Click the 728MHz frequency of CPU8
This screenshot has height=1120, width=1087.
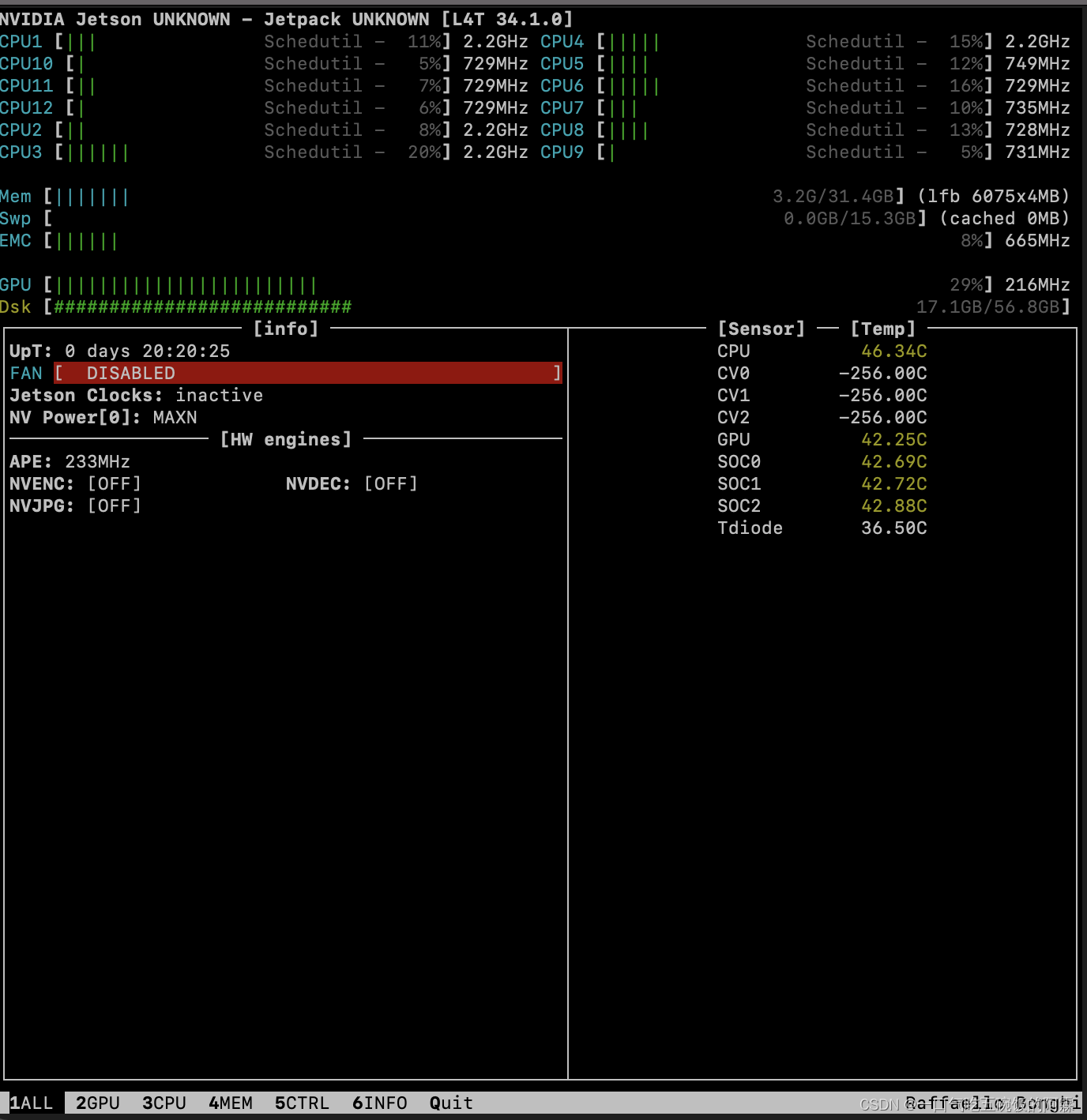coord(1037,130)
